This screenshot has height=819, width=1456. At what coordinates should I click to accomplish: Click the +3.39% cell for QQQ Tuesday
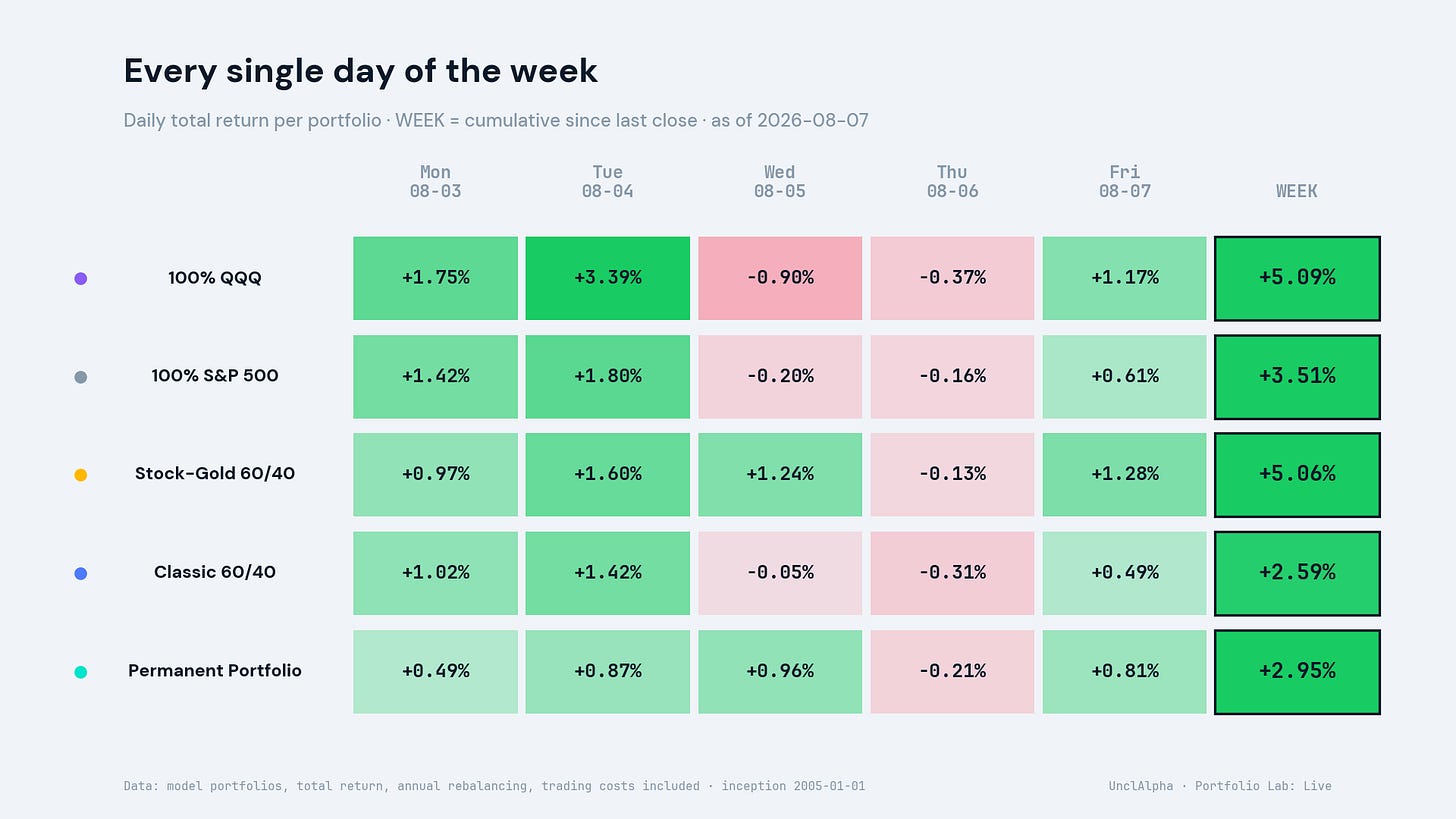[x=607, y=278]
